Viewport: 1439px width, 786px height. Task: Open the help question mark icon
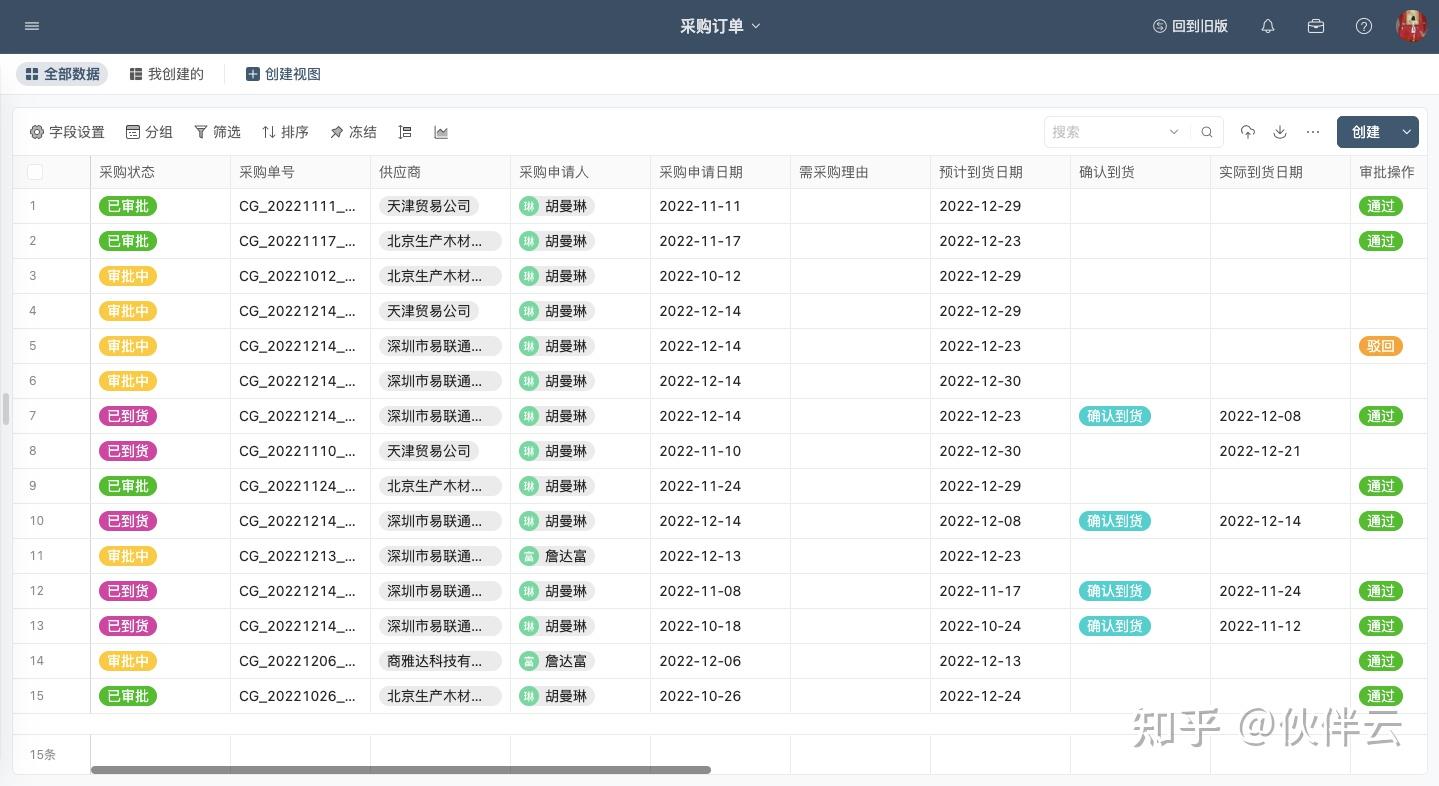click(x=1364, y=26)
